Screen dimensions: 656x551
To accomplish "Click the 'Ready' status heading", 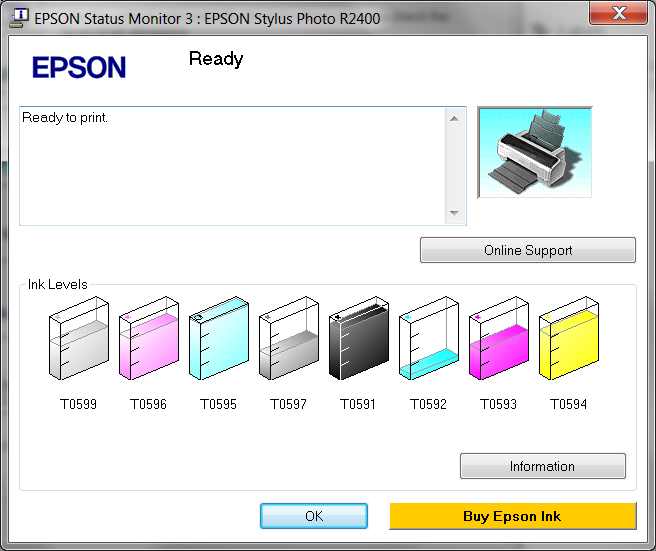I will [216, 59].
